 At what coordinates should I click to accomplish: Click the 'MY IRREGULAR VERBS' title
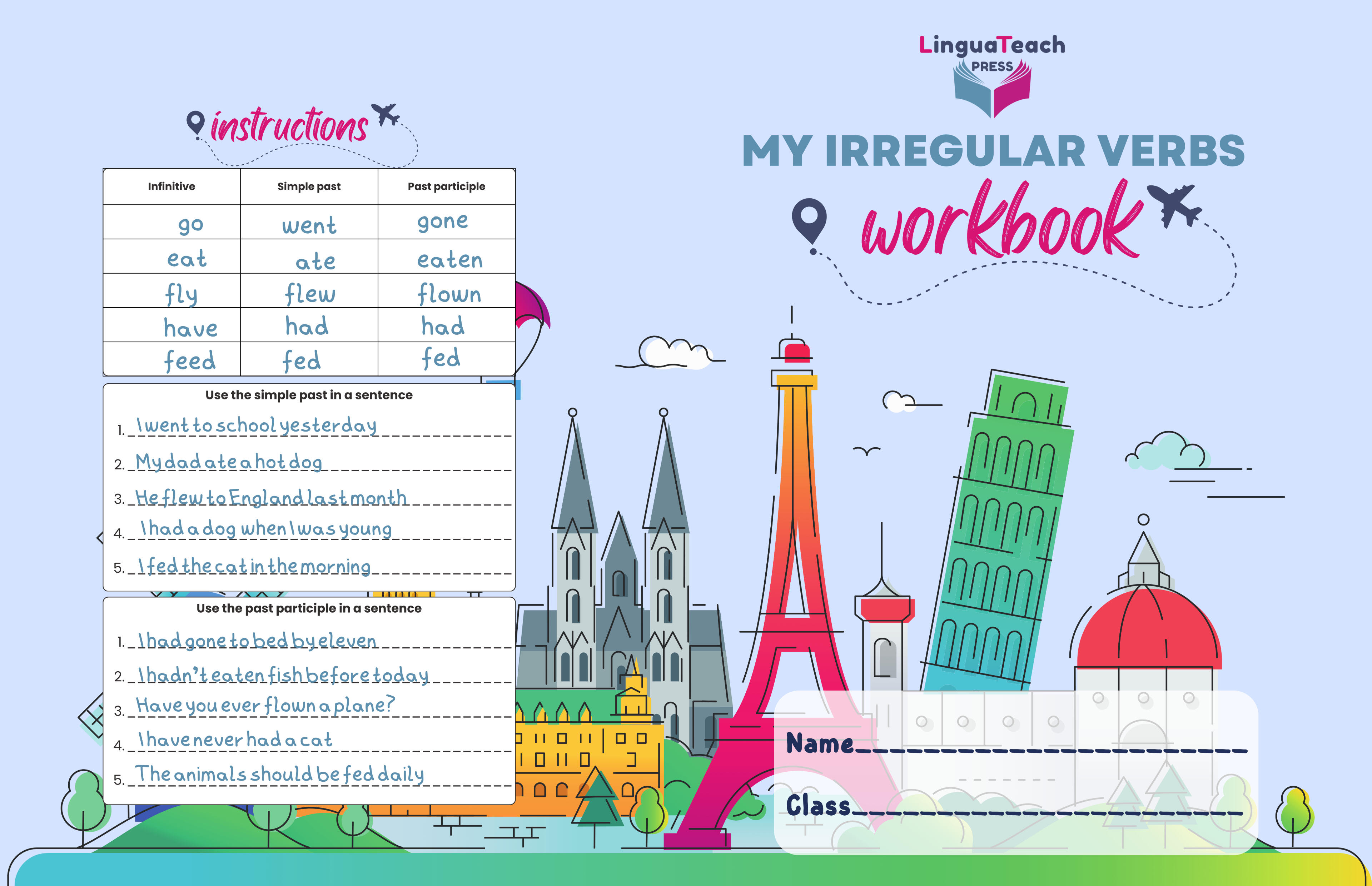[994, 151]
